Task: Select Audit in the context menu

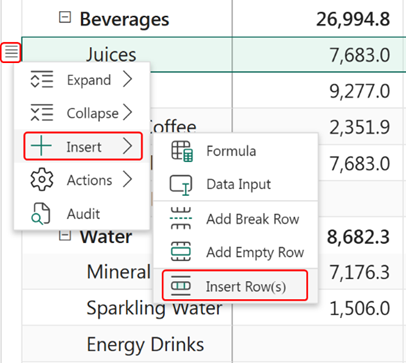Action: pos(82,214)
